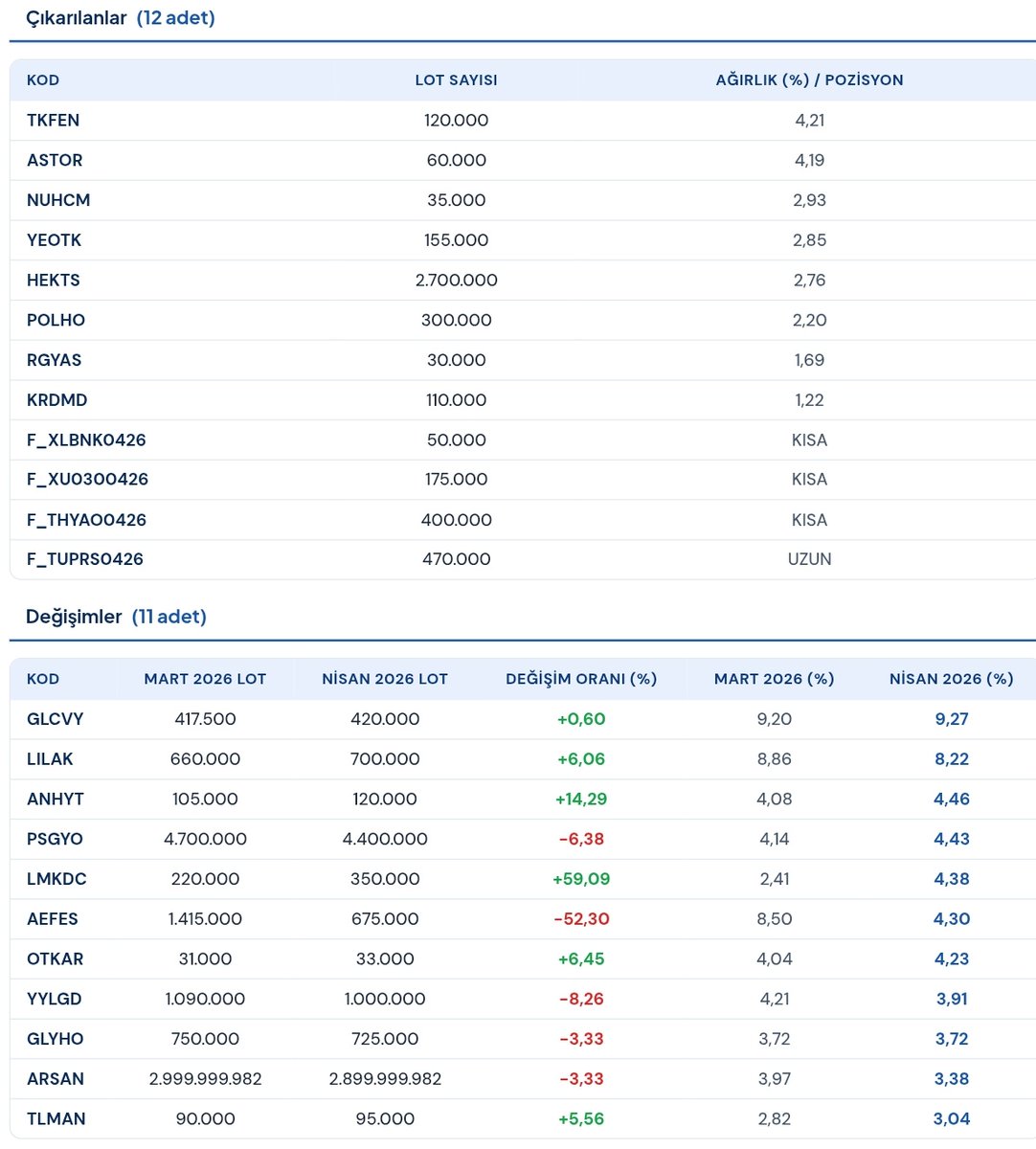This screenshot has height=1149, width=1036.
Task: Click the LOT SAYISI column header
Action: pyautogui.click(x=456, y=80)
